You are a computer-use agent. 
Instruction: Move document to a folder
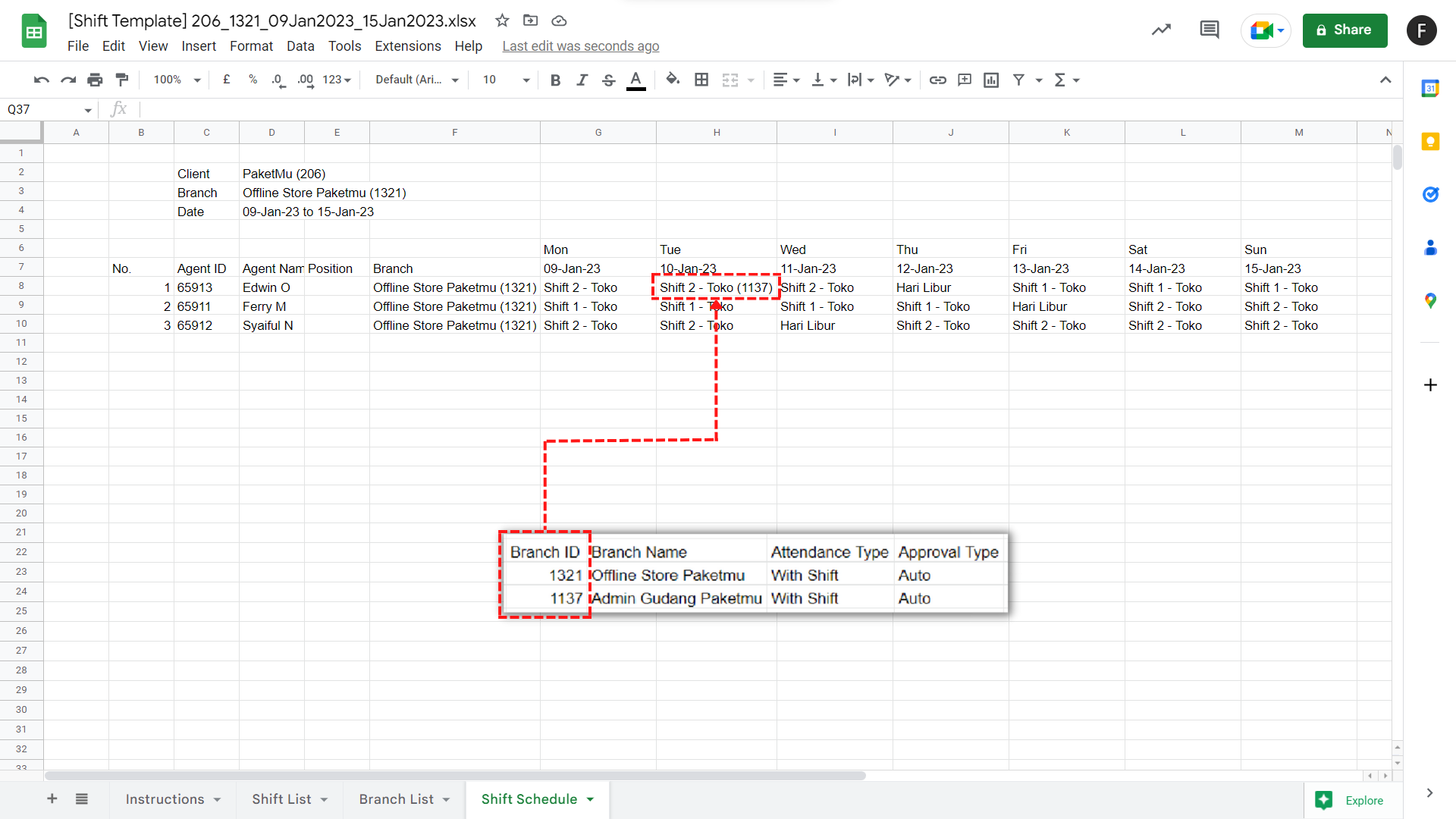click(530, 20)
